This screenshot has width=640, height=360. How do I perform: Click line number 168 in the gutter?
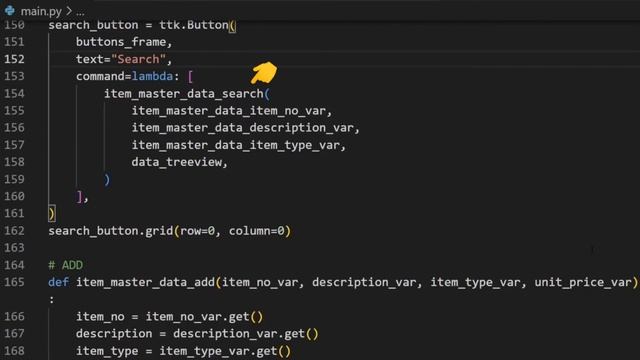(14, 351)
